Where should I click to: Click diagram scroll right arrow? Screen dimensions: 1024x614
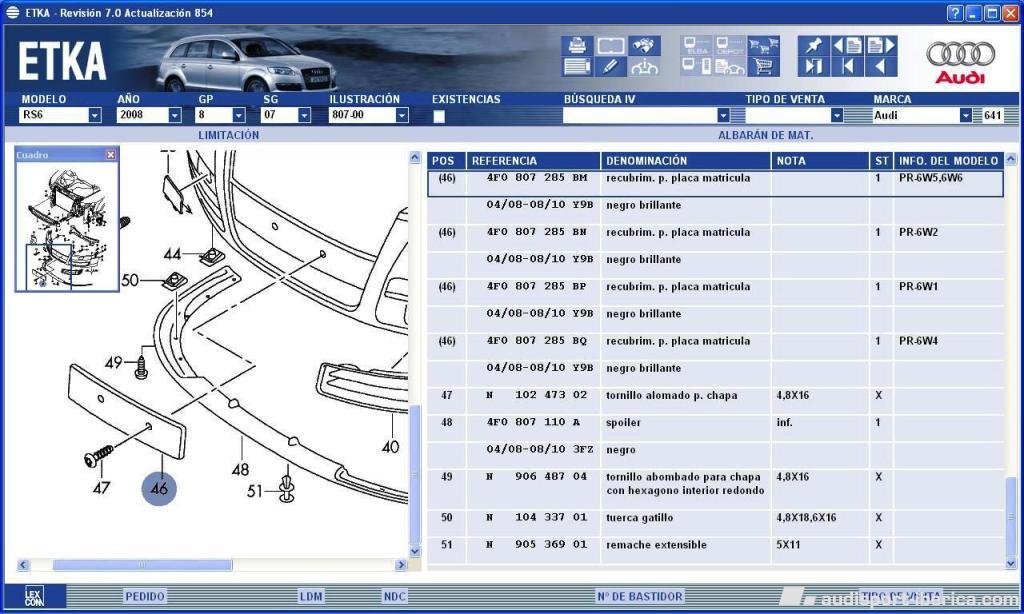[x=401, y=565]
